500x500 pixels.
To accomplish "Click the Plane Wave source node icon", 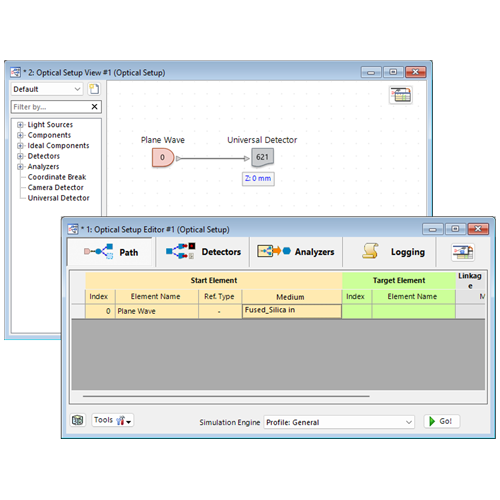I will point(163,157).
